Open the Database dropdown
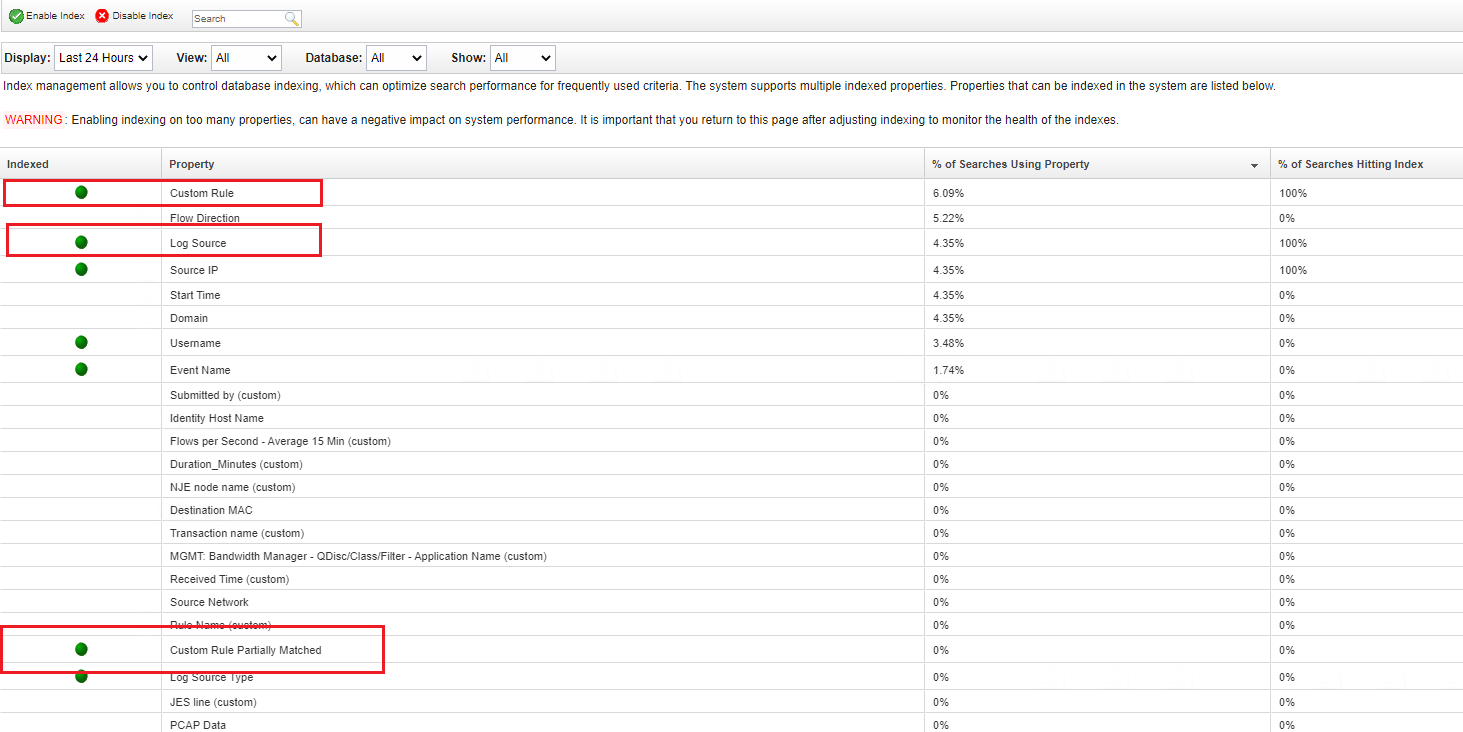Viewport: 1463px width, 732px height. pos(396,58)
